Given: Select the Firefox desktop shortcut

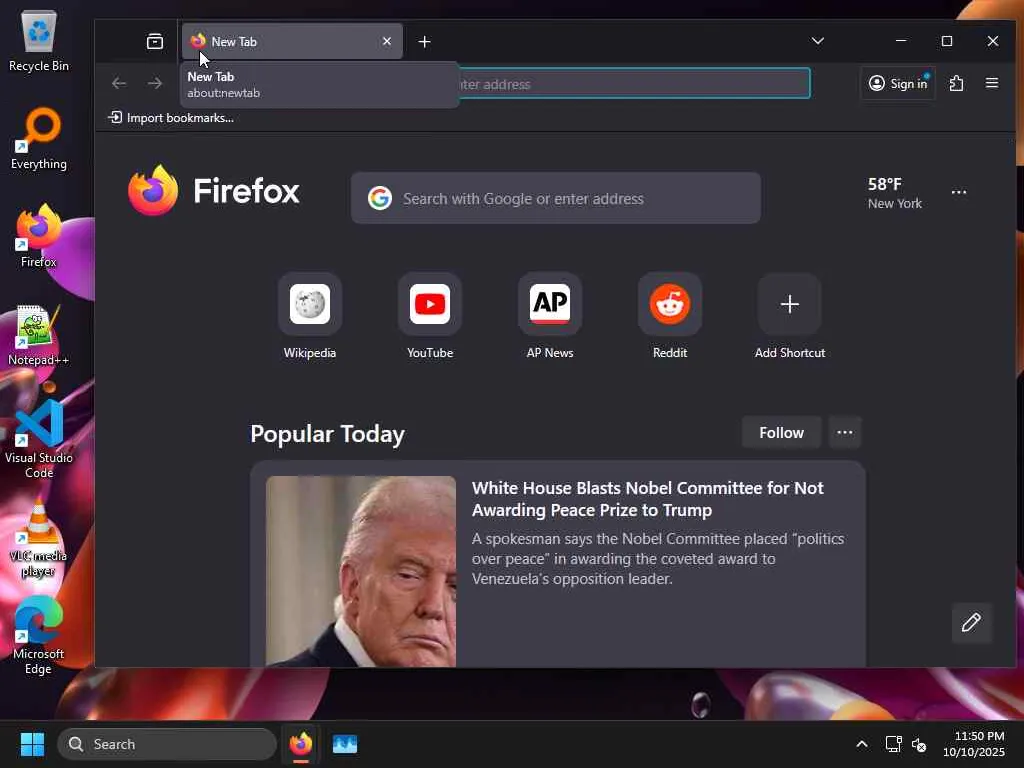Looking at the screenshot, I should tap(39, 236).
